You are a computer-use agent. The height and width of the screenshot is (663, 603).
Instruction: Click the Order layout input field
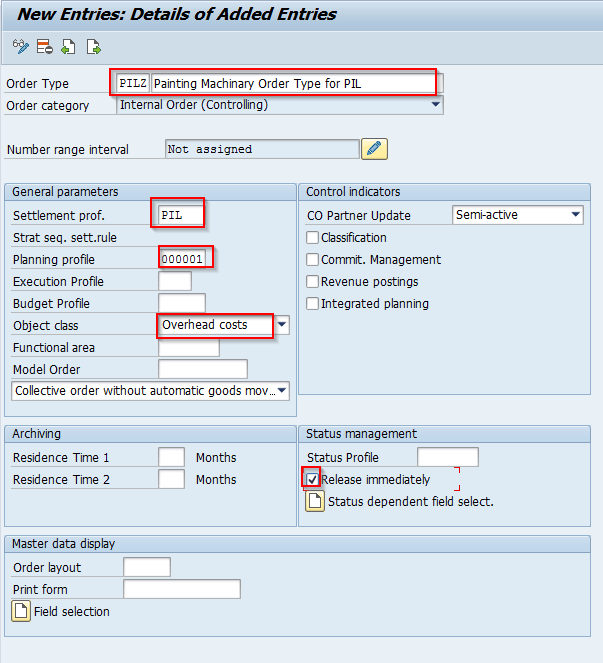pos(147,567)
